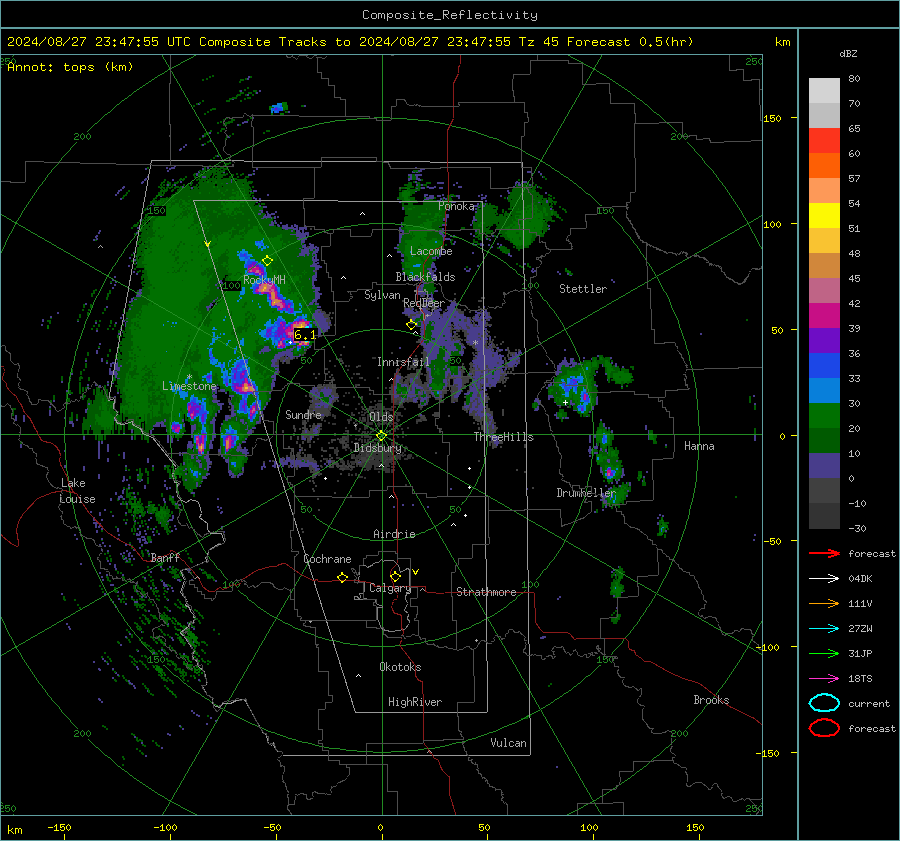Click the Strathmore label

click(486, 592)
